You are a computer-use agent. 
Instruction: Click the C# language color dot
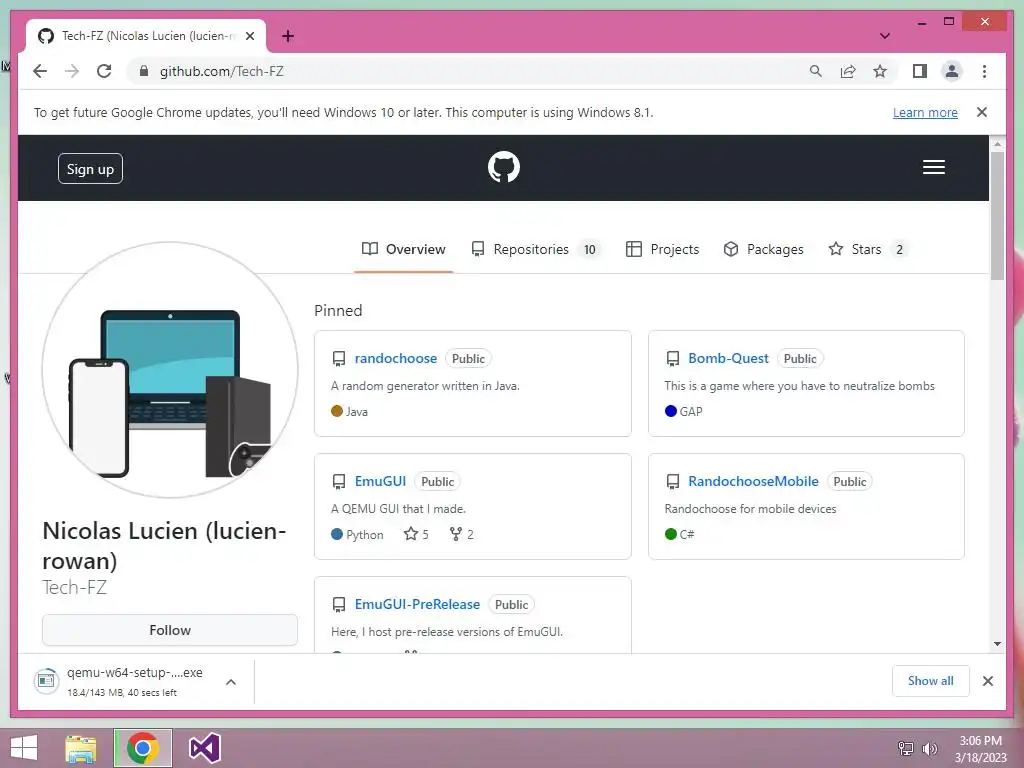(671, 534)
